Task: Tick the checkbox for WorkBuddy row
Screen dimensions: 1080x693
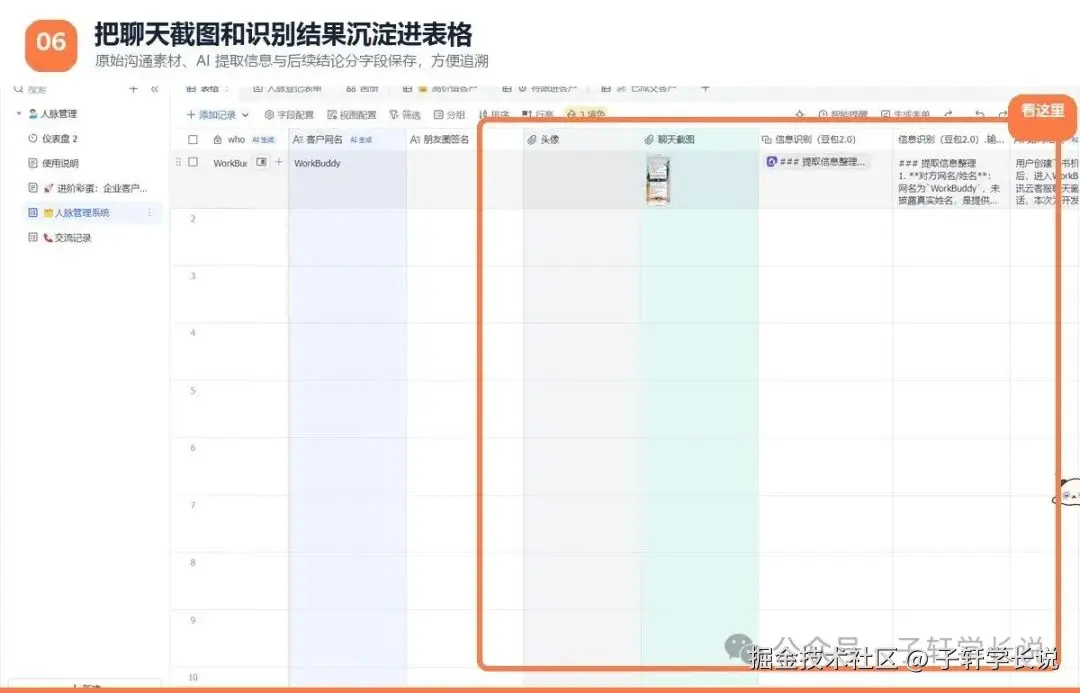Action: coord(193,163)
